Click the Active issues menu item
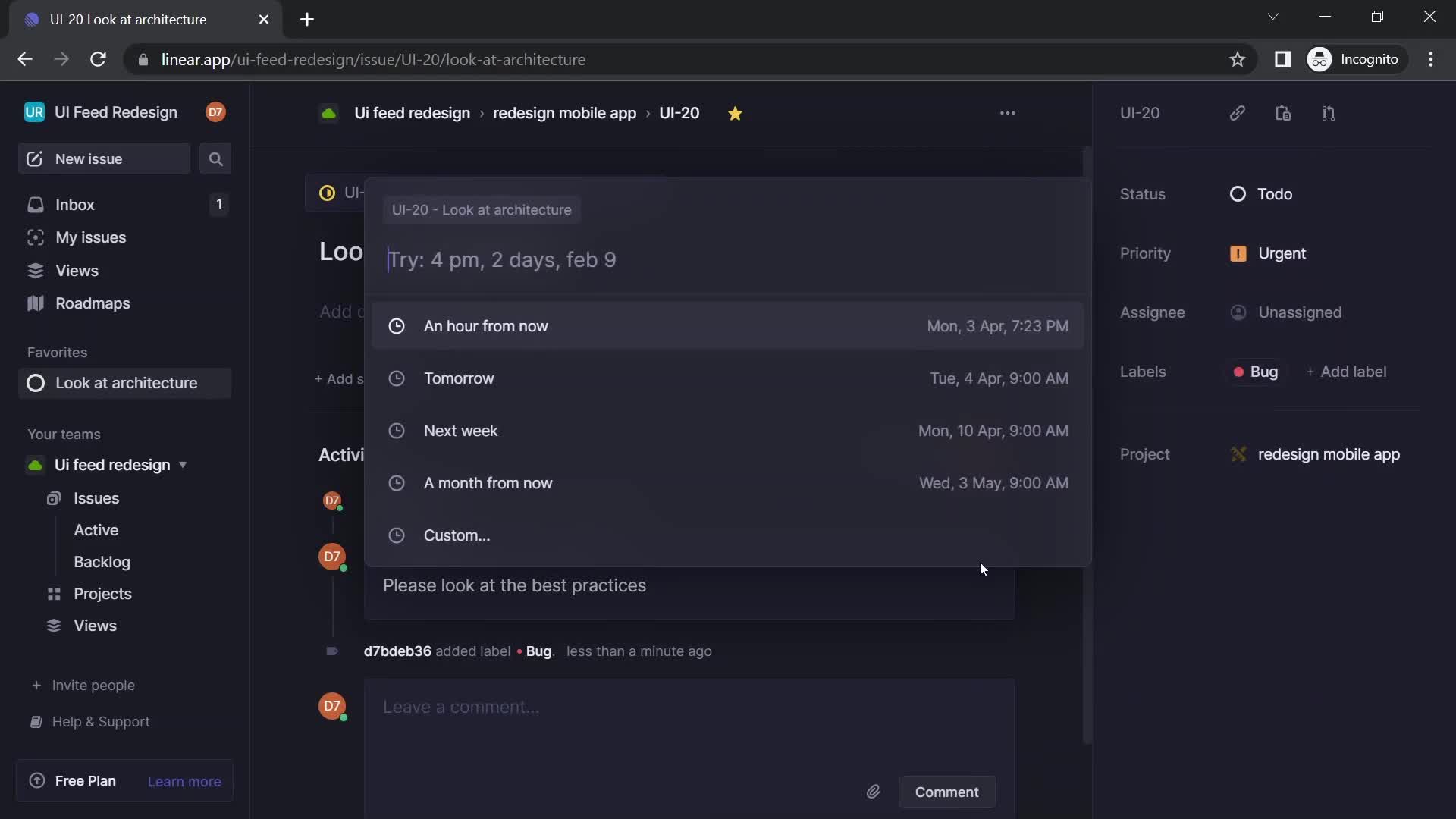The height and width of the screenshot is (819, 1456). 96,530
